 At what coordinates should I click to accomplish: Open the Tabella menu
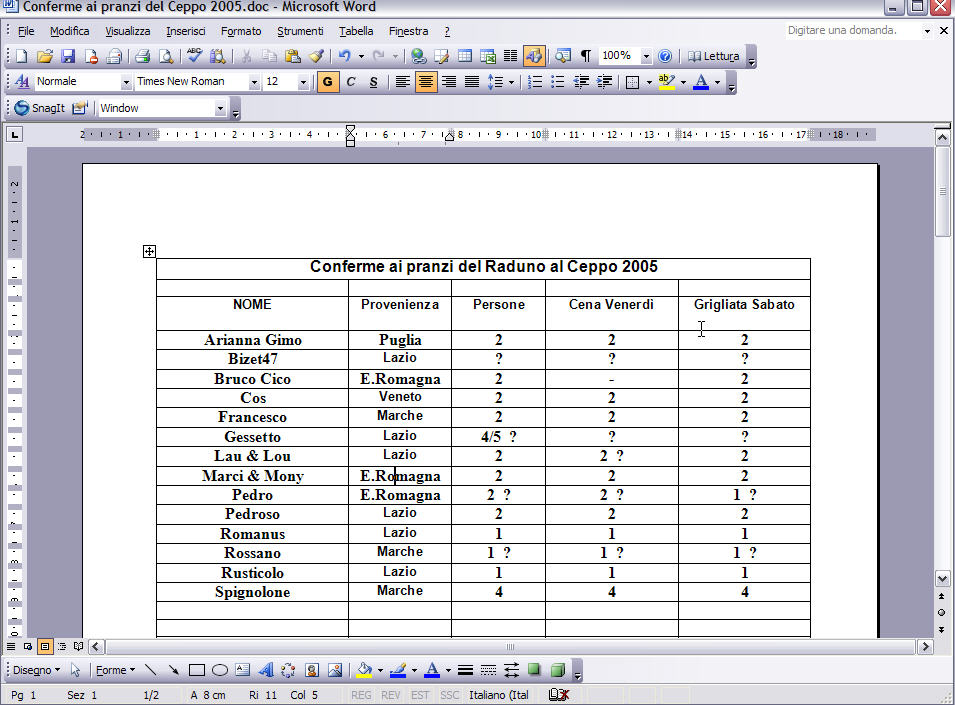pyautogui.click(x=356, y=31)
